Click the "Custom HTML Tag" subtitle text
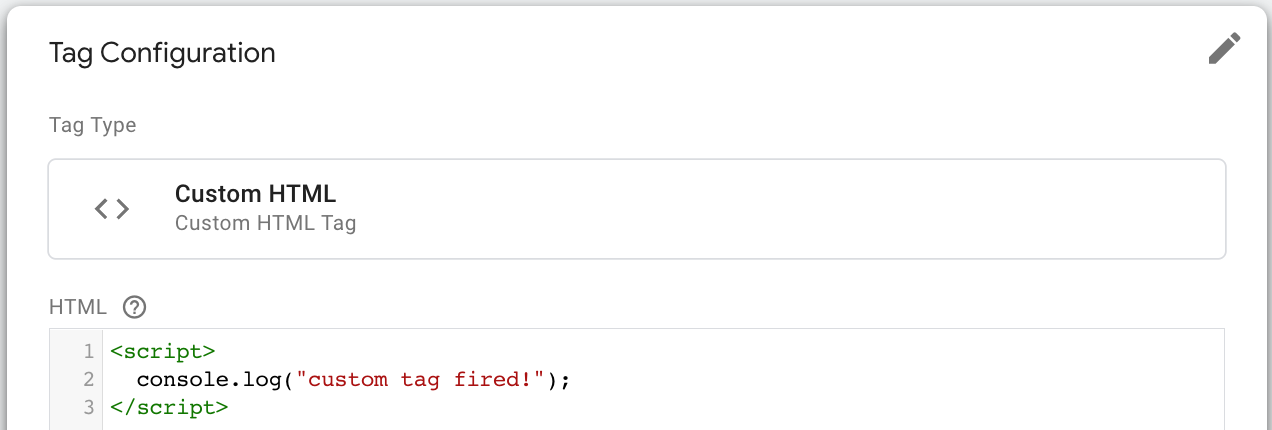The height and width of the screenshot is (430, 1272). pos(265,223)
